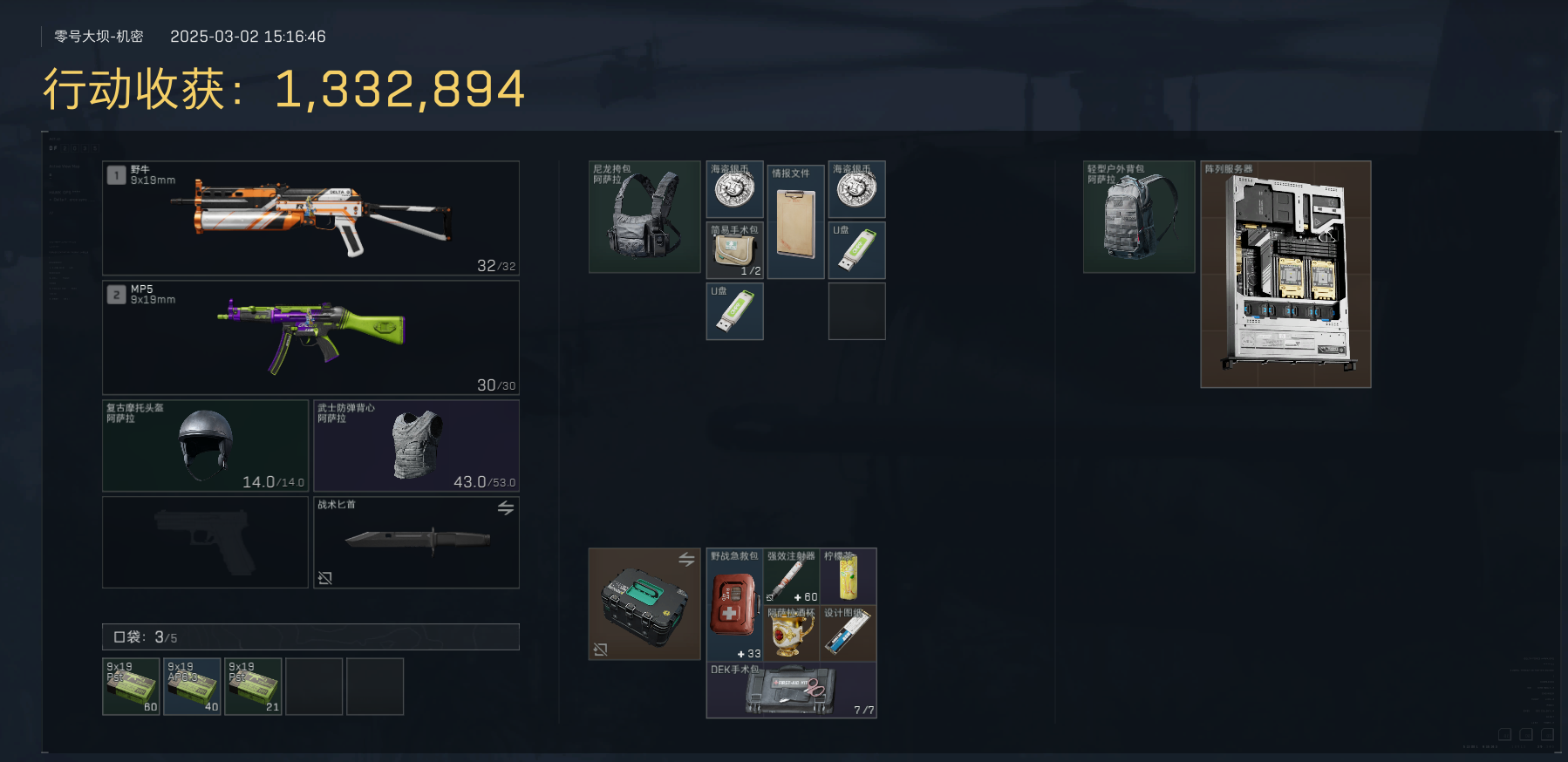
Task: Click the 阵列服务器 server rack item
Action: (1285, 274)
